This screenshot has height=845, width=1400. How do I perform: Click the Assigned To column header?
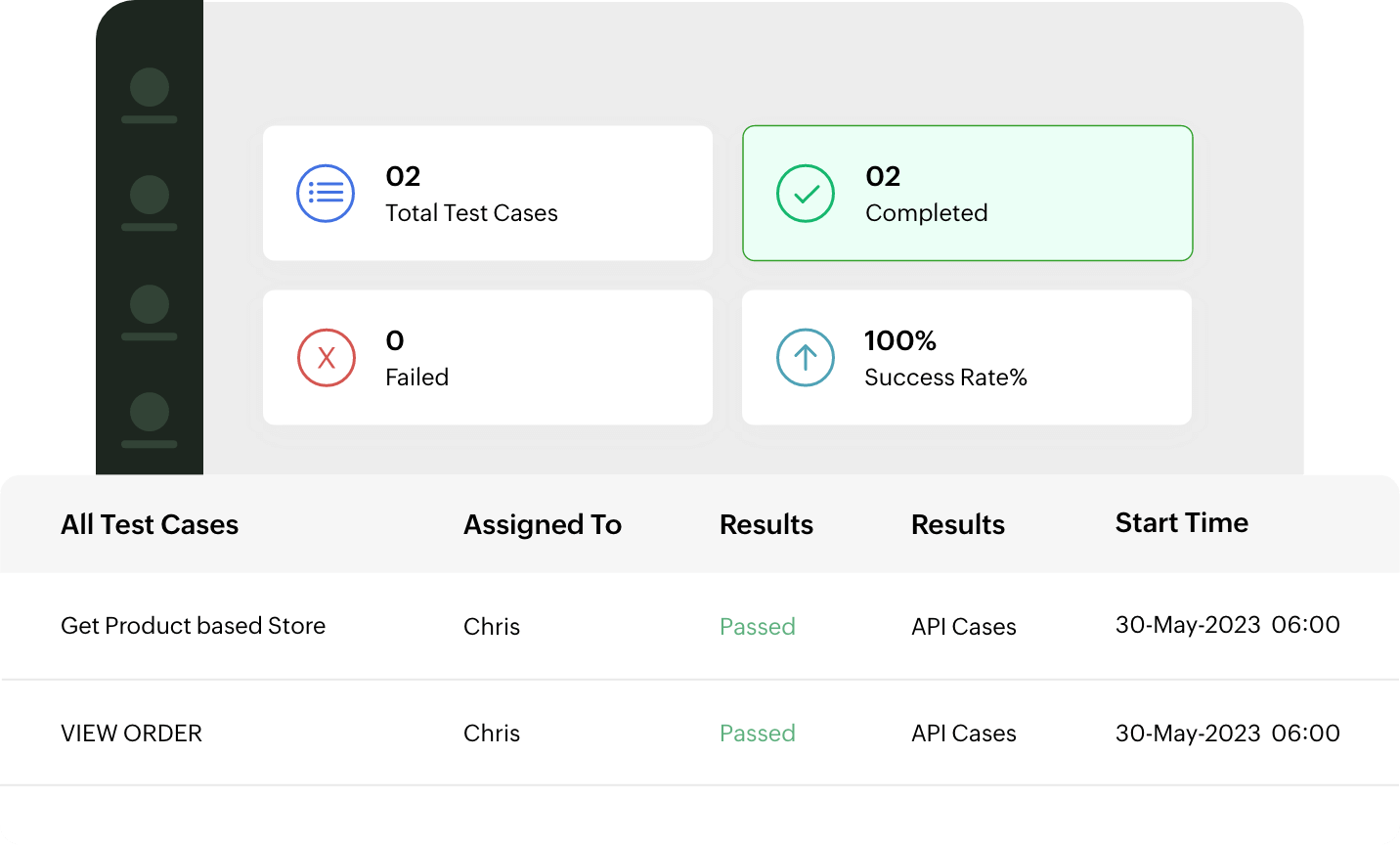tap(543, 525)
